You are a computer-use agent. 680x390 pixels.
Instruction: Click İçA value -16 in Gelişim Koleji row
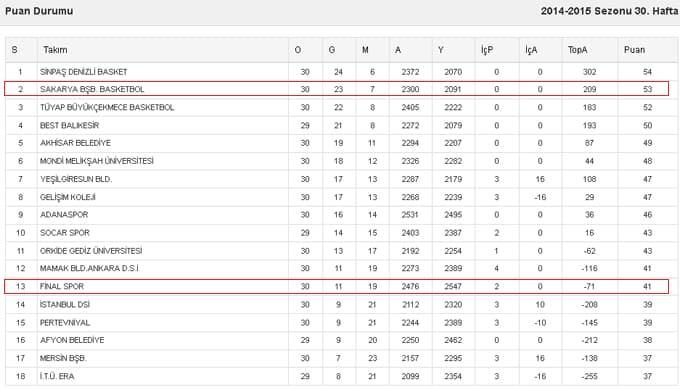(540, 197)
